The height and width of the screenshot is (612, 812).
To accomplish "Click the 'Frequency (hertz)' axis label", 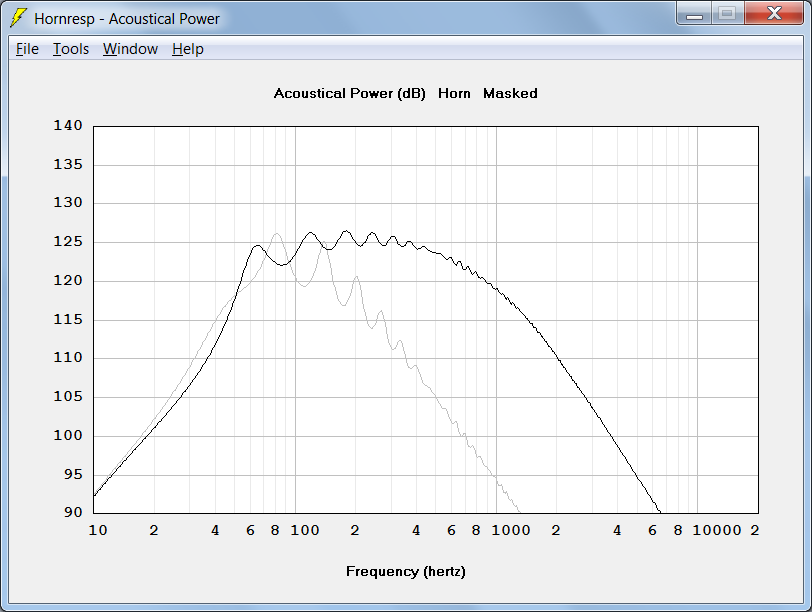I will pyautogui.click(x=405, y=572).
